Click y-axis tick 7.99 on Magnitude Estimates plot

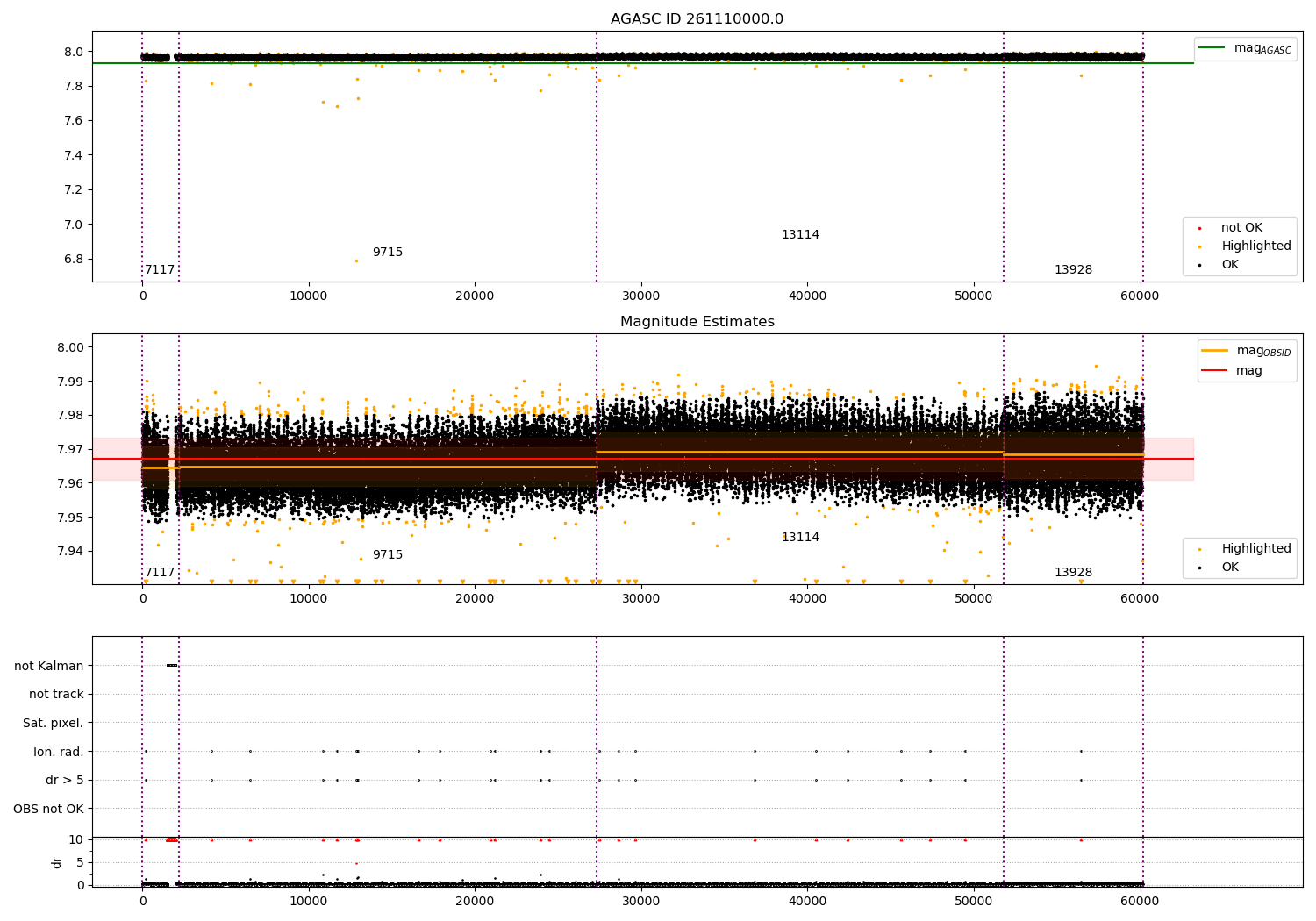tap(71, 382)
